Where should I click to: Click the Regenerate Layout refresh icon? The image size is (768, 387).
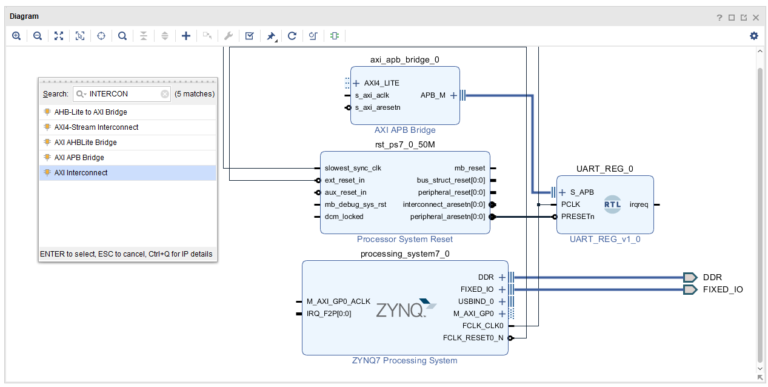pyautogui.click(x=292, y=36)
